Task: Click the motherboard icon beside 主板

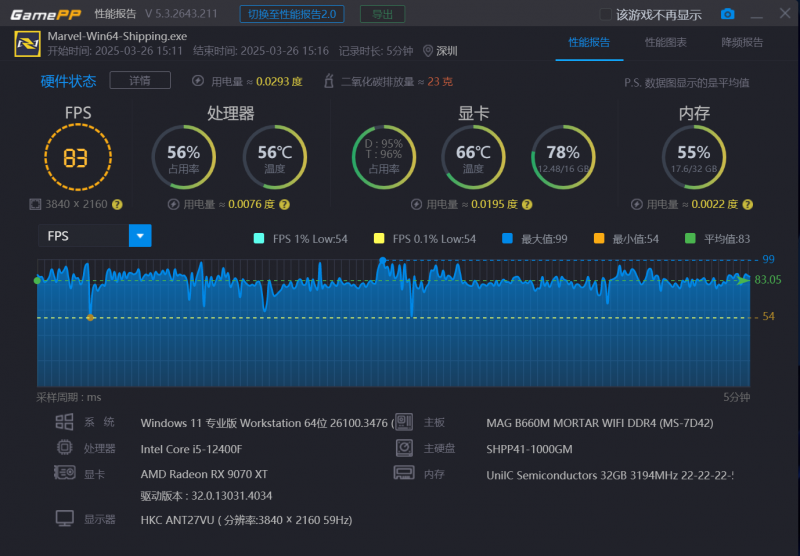Action: (404, 422)
